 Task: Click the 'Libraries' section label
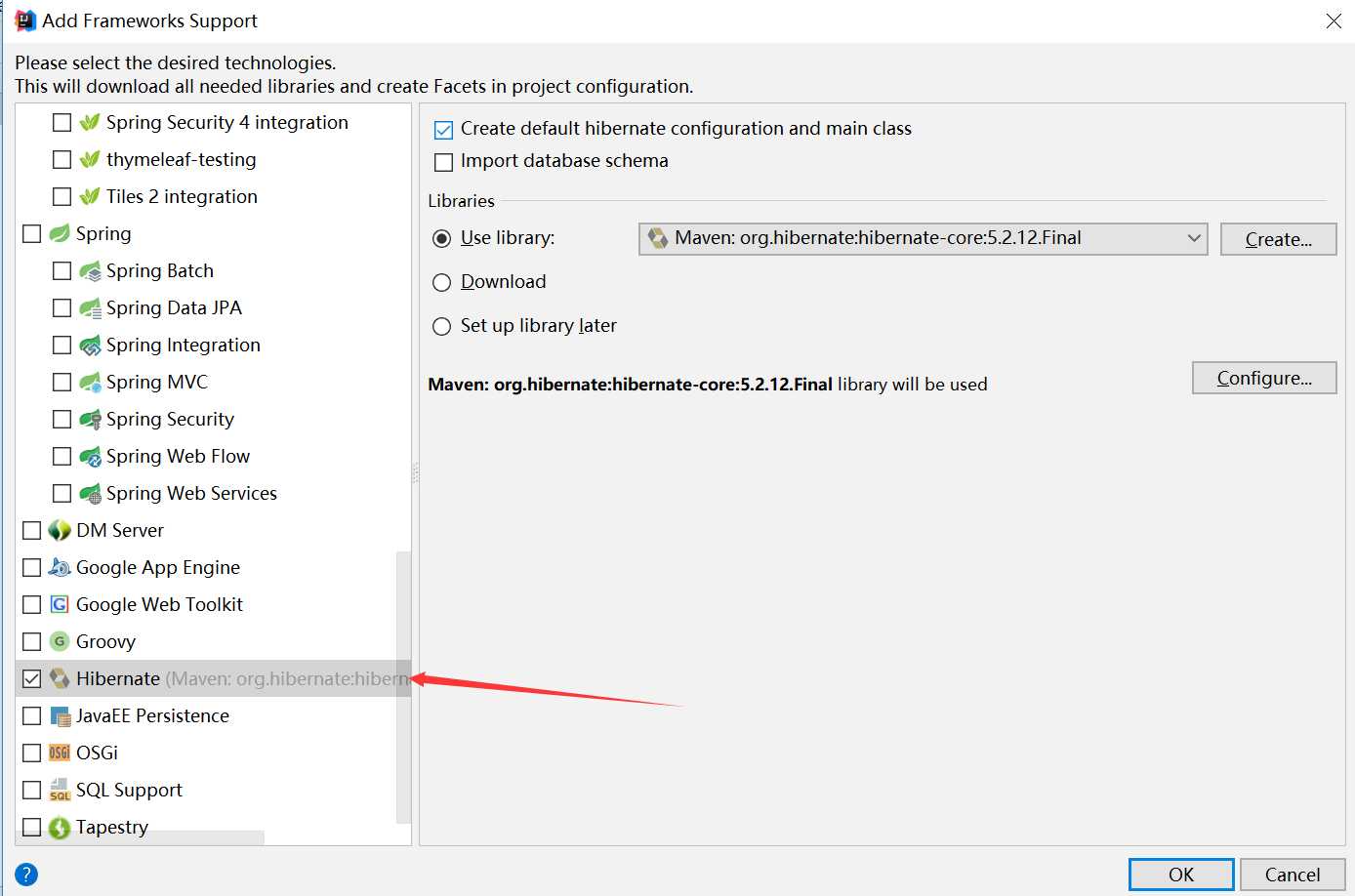tap(461, 201)
